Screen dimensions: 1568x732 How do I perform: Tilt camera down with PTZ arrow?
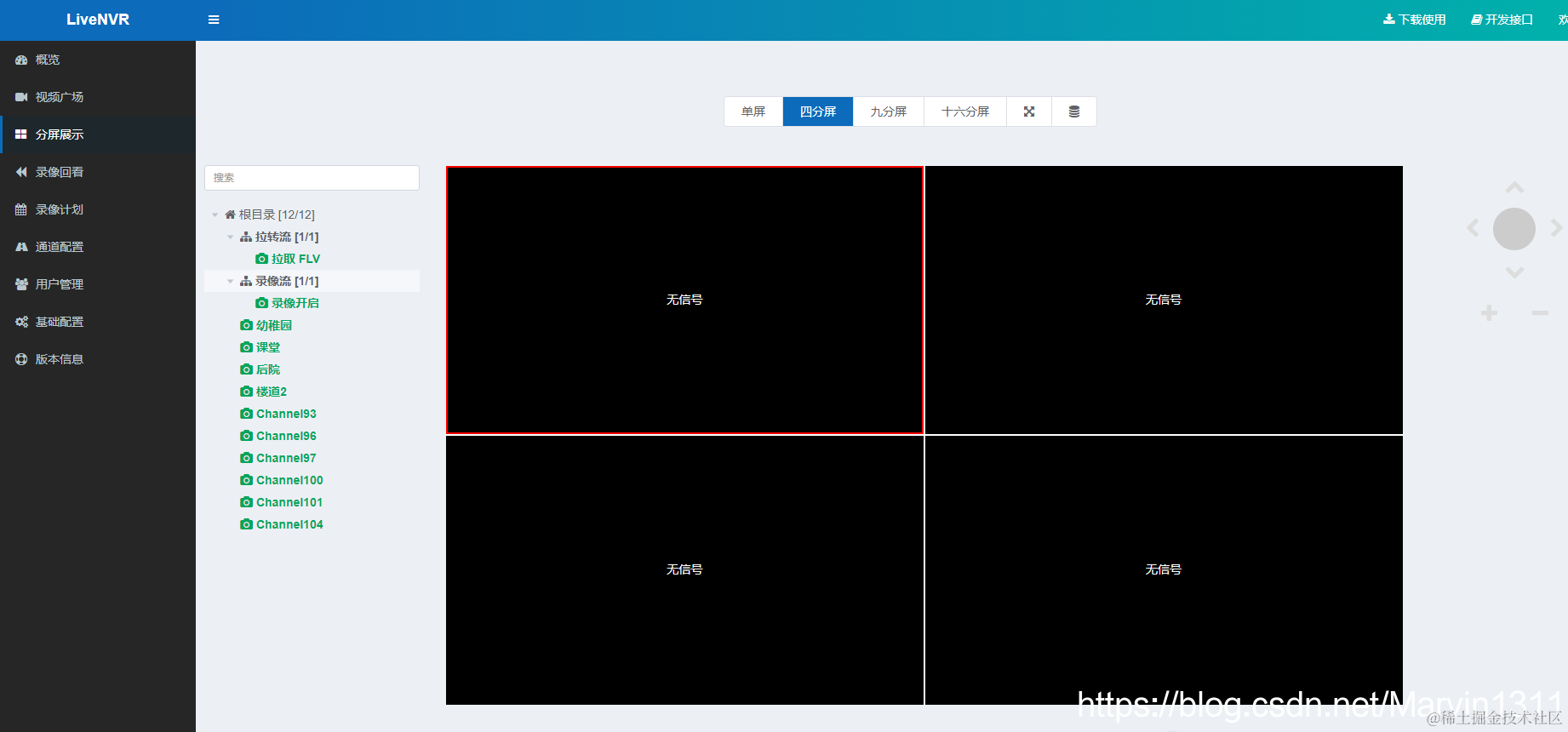[x=1514, y=272]
